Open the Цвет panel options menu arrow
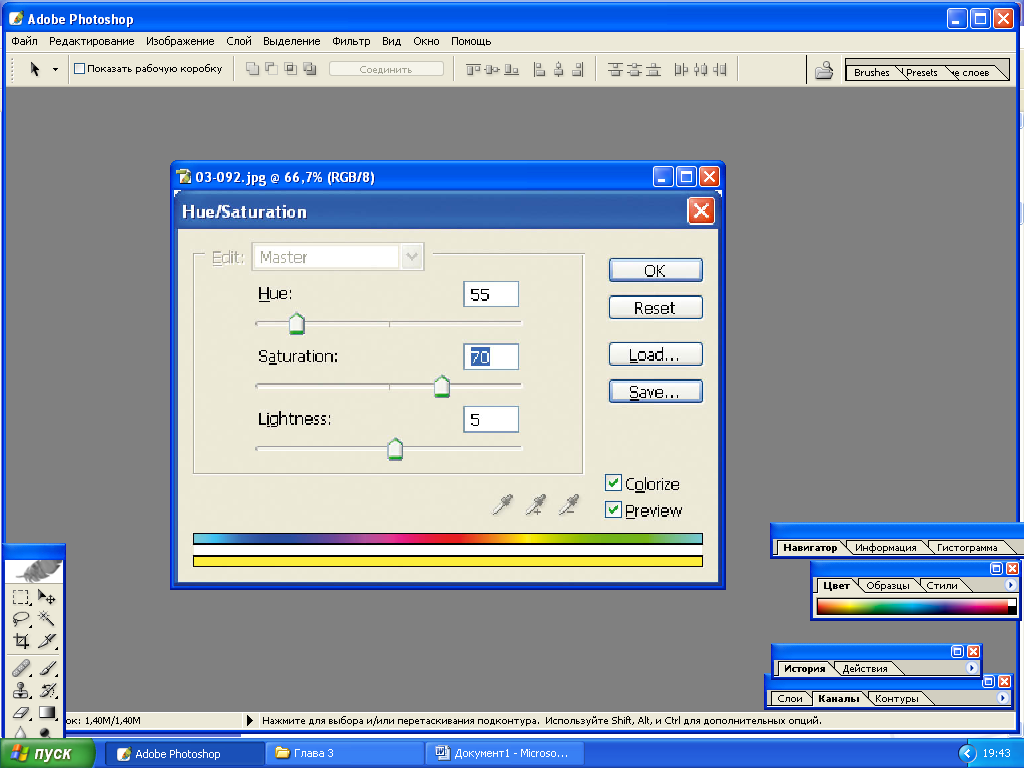The height and width of the screenshot is (768, 1024). (1010, 585)
